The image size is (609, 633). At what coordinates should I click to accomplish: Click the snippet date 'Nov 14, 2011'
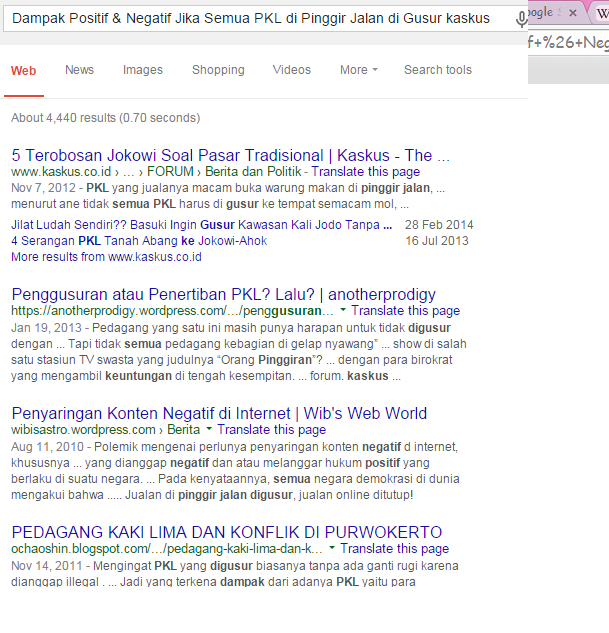coord(46,566)
